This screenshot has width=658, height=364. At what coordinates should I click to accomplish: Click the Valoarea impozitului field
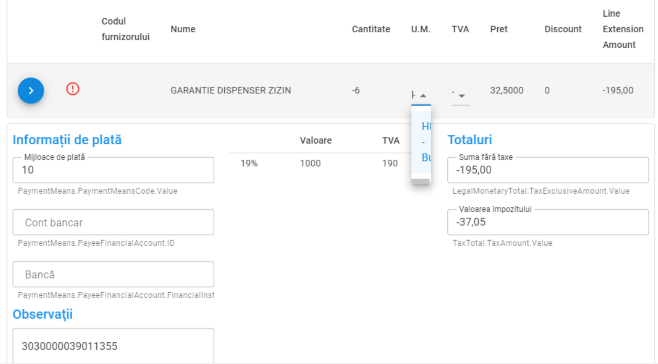(x=548, y=222)
